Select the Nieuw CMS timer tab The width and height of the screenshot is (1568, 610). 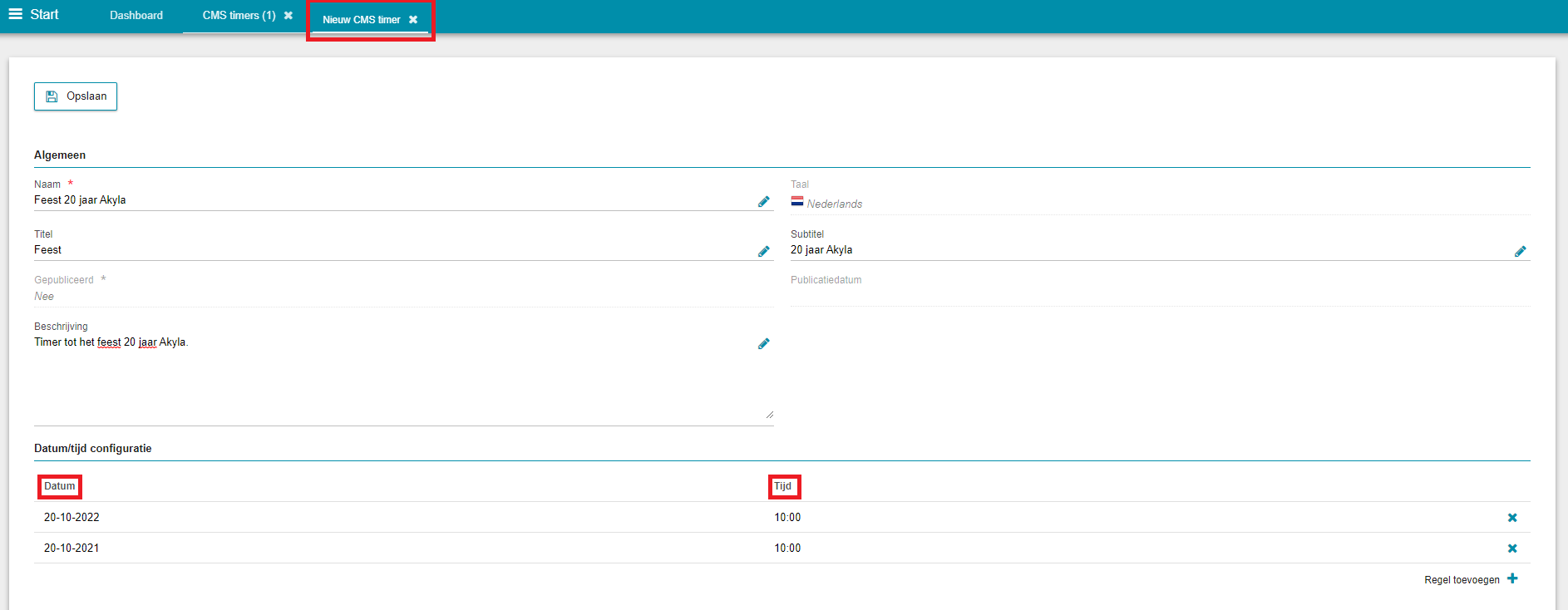point(362,20)
